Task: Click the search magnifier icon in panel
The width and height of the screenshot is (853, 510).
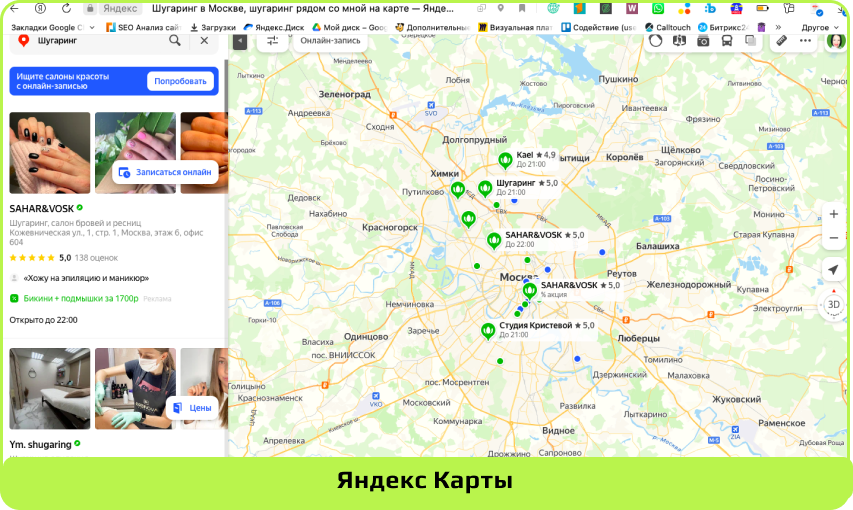Action: (x=175, y=40)
